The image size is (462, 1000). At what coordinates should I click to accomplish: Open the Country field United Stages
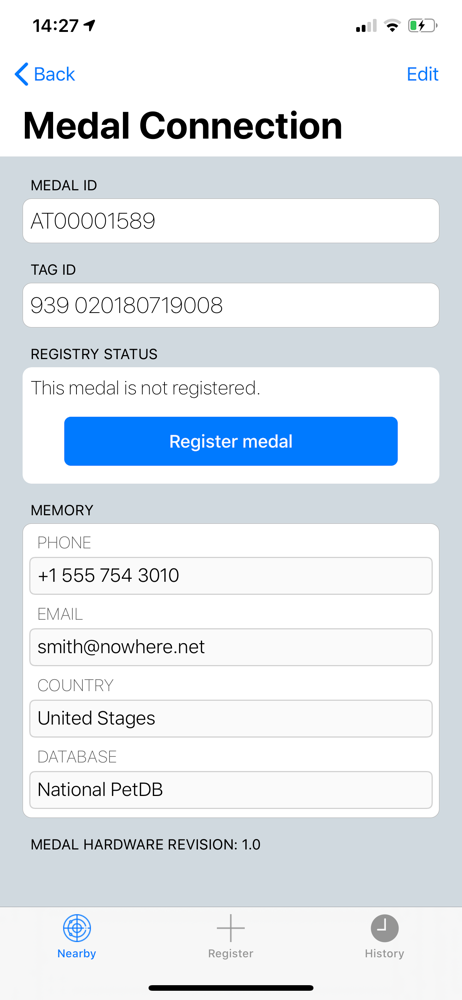[x=231, y=719]
